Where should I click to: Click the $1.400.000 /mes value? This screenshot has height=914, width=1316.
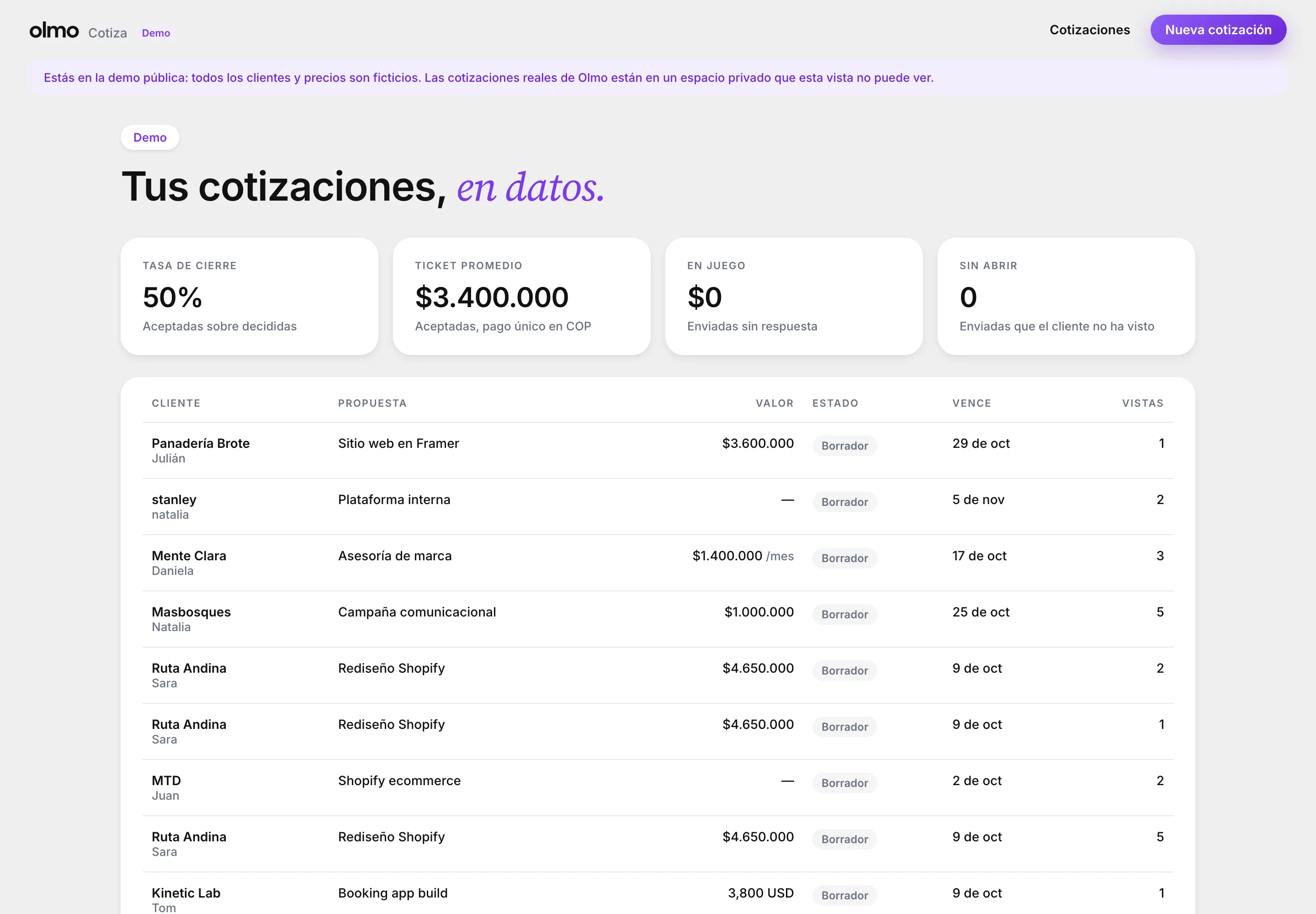point(743,556)
